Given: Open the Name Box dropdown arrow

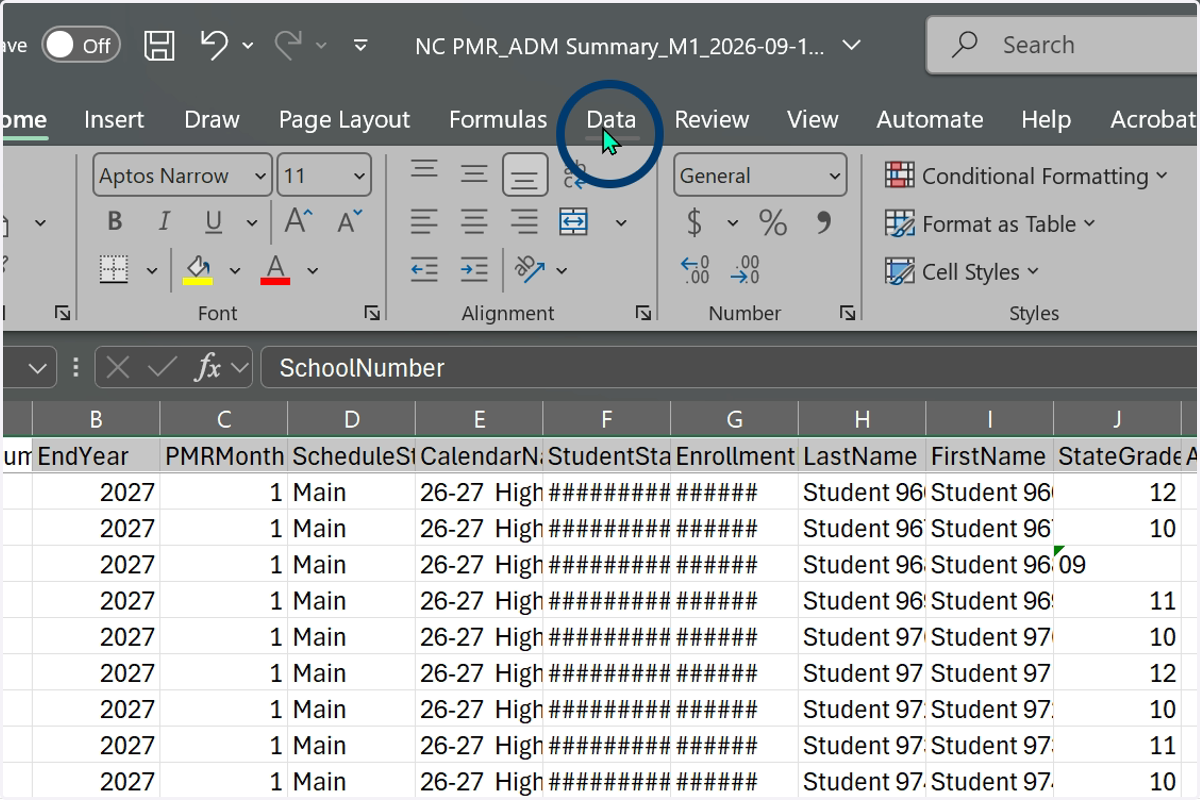Looking at the screenshot, I should pos(38,368).
